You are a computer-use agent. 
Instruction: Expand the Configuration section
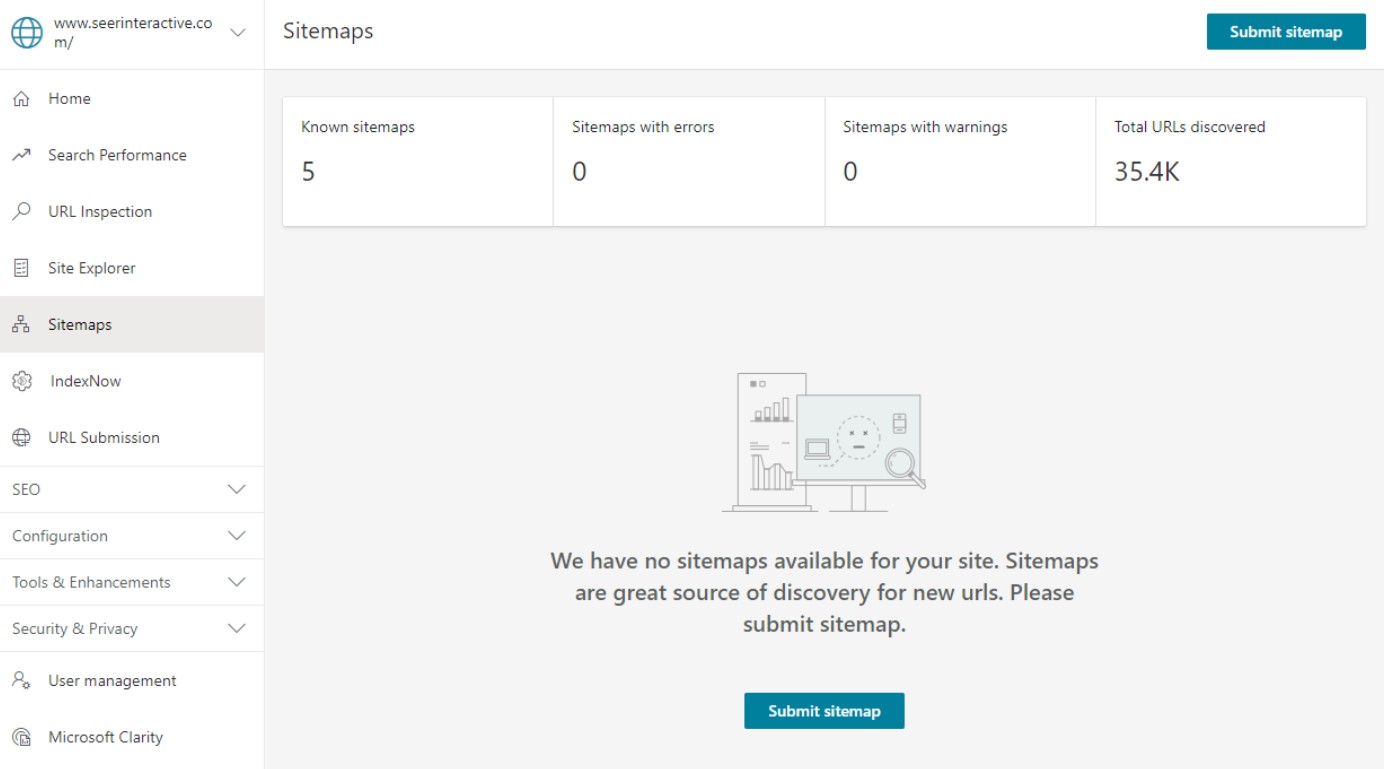pos(236,536)
